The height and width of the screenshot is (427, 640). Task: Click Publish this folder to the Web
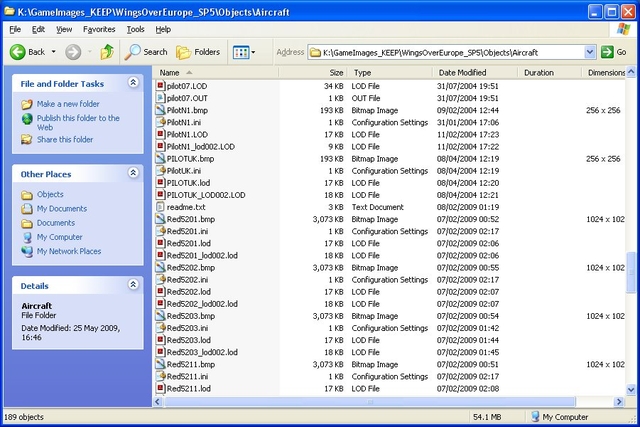pyautogui.click(x=78, y=122)
